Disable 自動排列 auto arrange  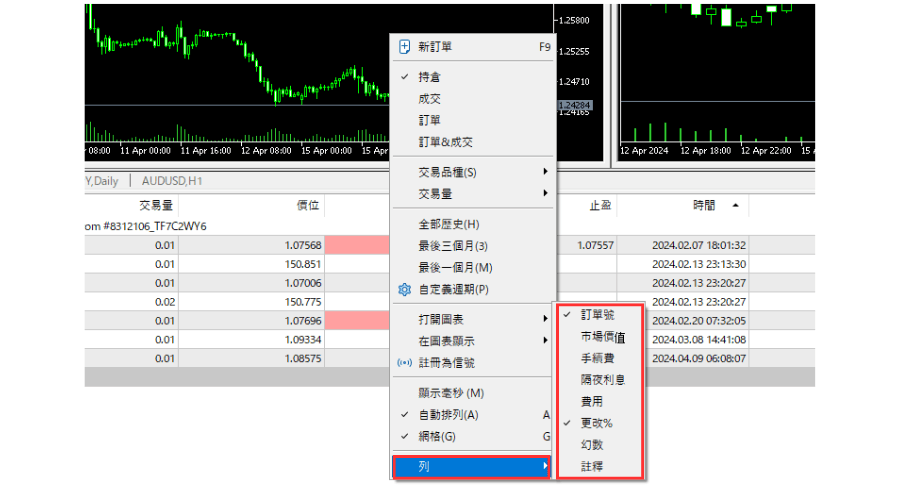[447, 415]
